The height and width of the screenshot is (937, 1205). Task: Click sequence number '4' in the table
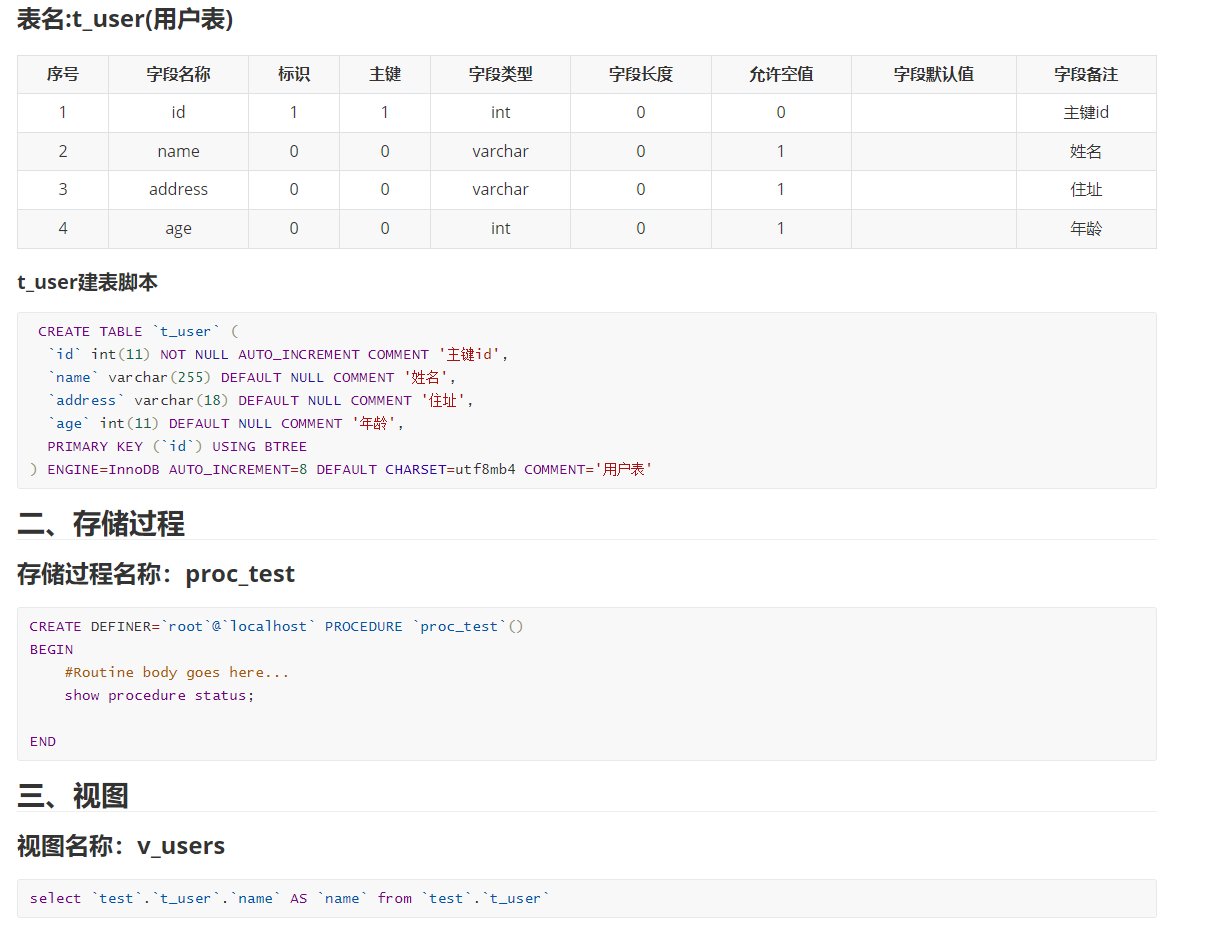pyautogui.click(x=63, y=229)
